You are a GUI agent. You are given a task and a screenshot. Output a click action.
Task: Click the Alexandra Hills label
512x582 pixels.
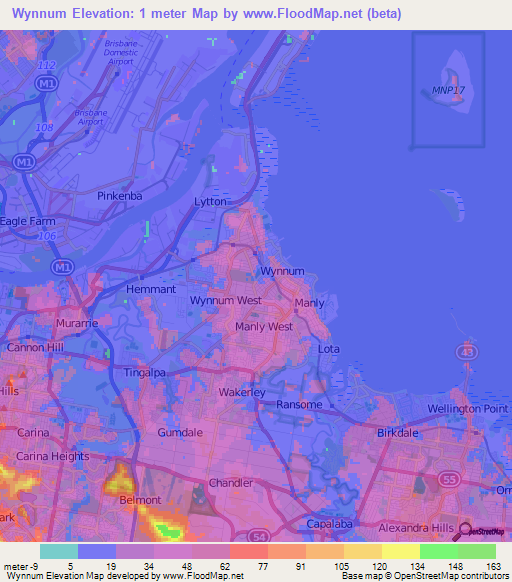click(x=416, y=528)
